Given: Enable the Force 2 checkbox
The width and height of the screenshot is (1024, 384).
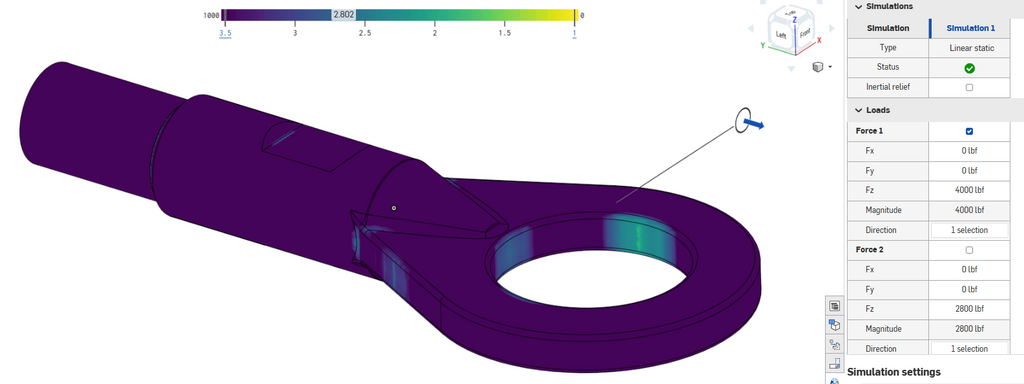Looking at the screenshot, I should [x=969, y=250].
